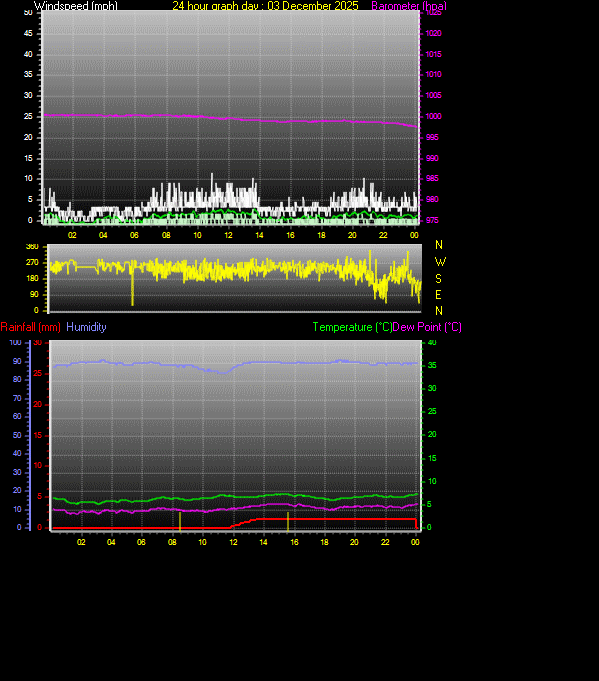
Task: Click the 'Windspeed (mph)' chart title
Action: pyautogui.click(x=76, y=6)
